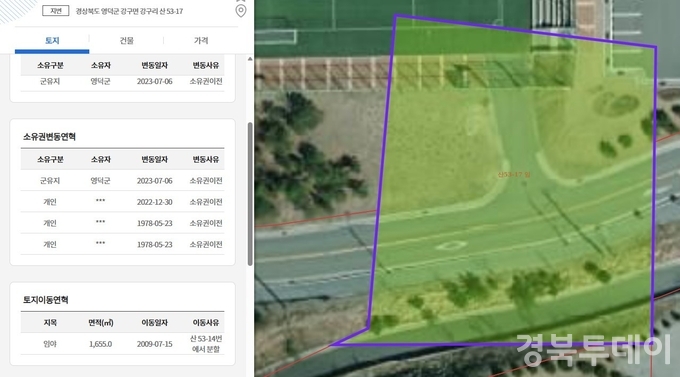The image size is (680, 377).
Task: Click the 경북투데이 watermark on the map
Action: [594, 350]
